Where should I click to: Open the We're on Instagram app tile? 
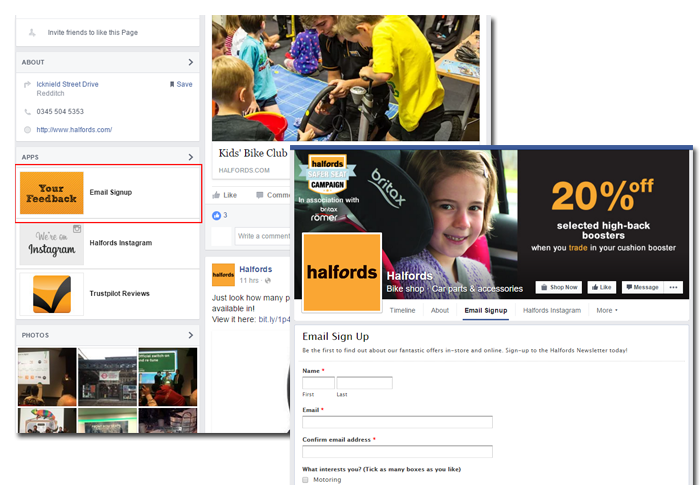(x=52, y=244)
